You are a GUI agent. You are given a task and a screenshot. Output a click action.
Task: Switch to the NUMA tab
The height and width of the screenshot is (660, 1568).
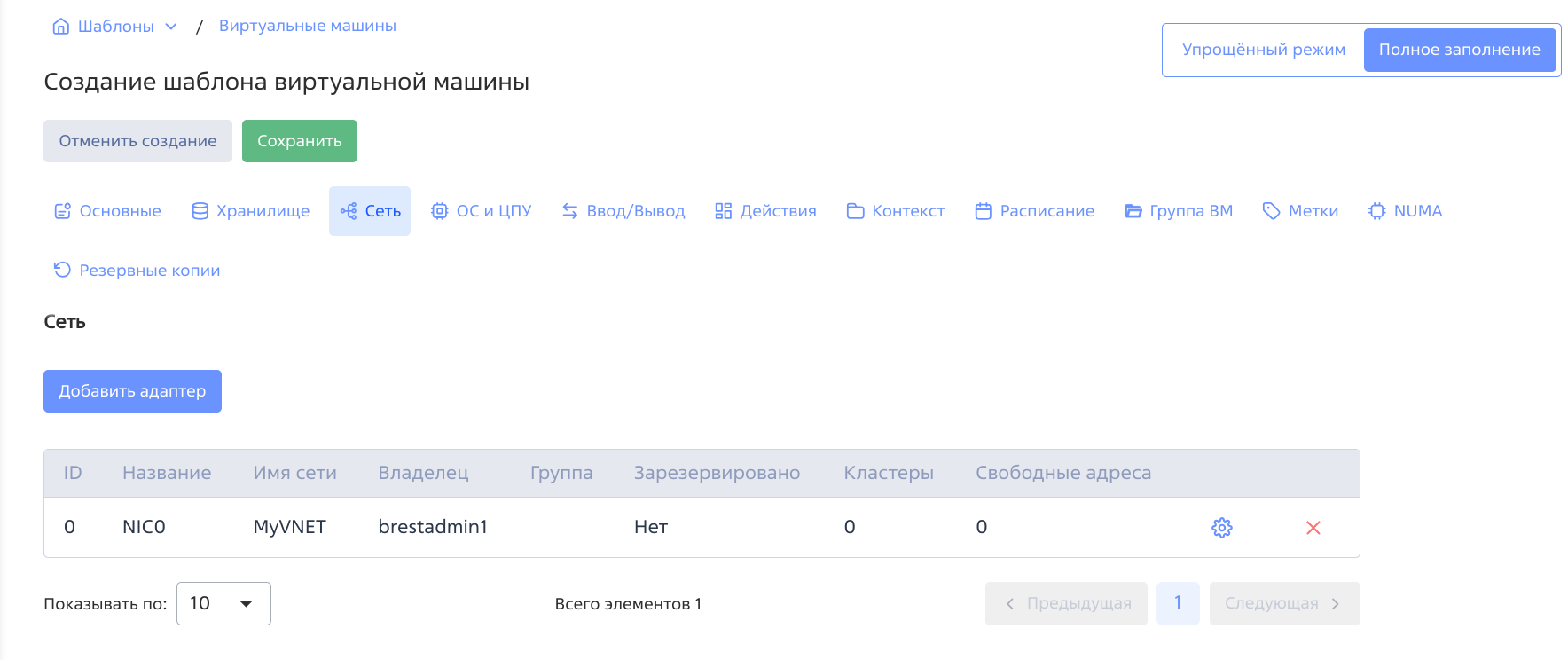pyautogui.click(x=1405, y=211)
